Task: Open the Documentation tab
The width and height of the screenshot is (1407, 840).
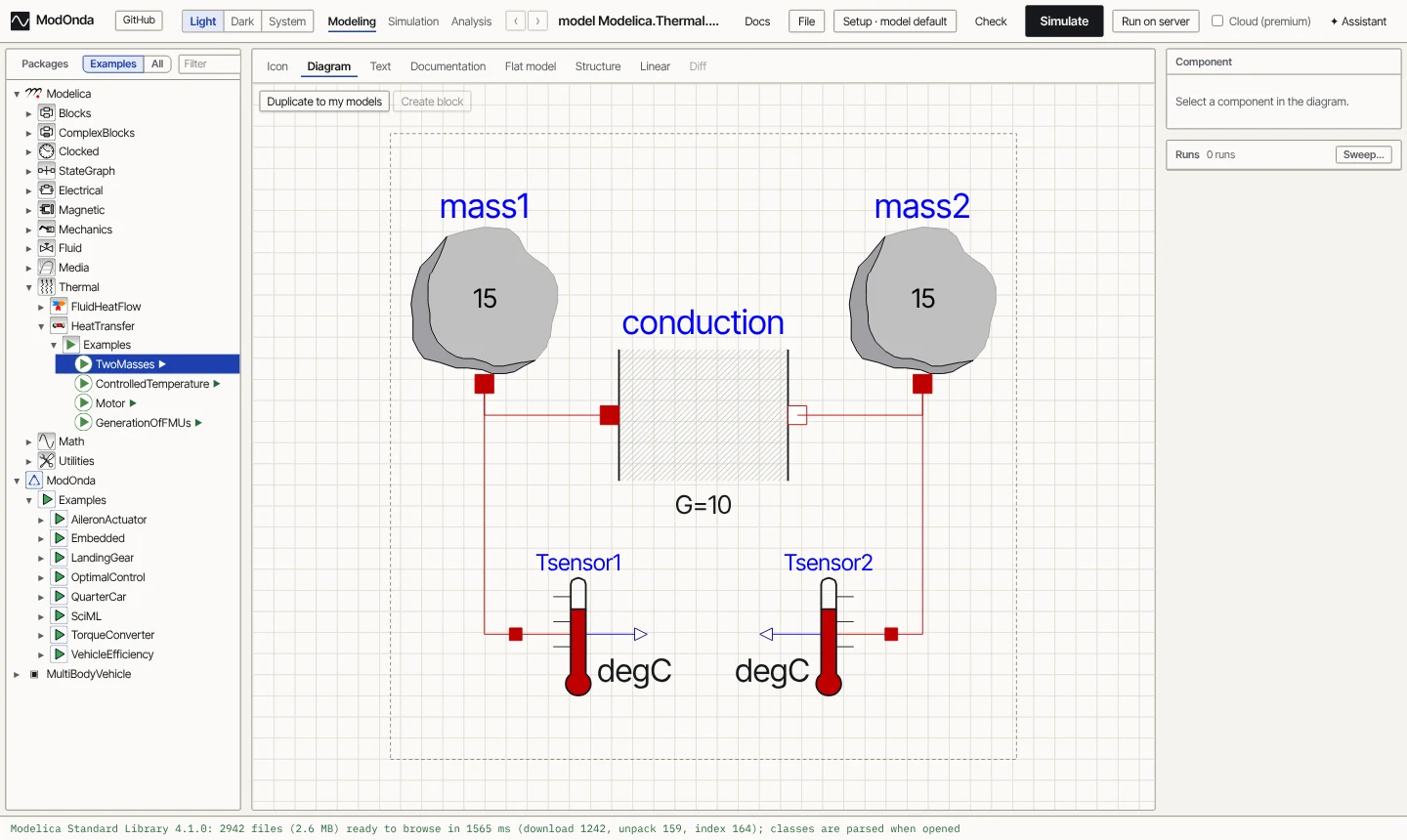Action: point(448,66)
